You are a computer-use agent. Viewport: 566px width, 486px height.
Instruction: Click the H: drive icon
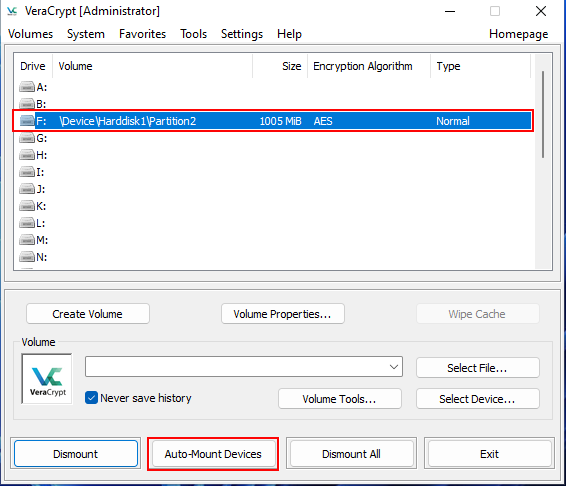[x=27, y=155]
